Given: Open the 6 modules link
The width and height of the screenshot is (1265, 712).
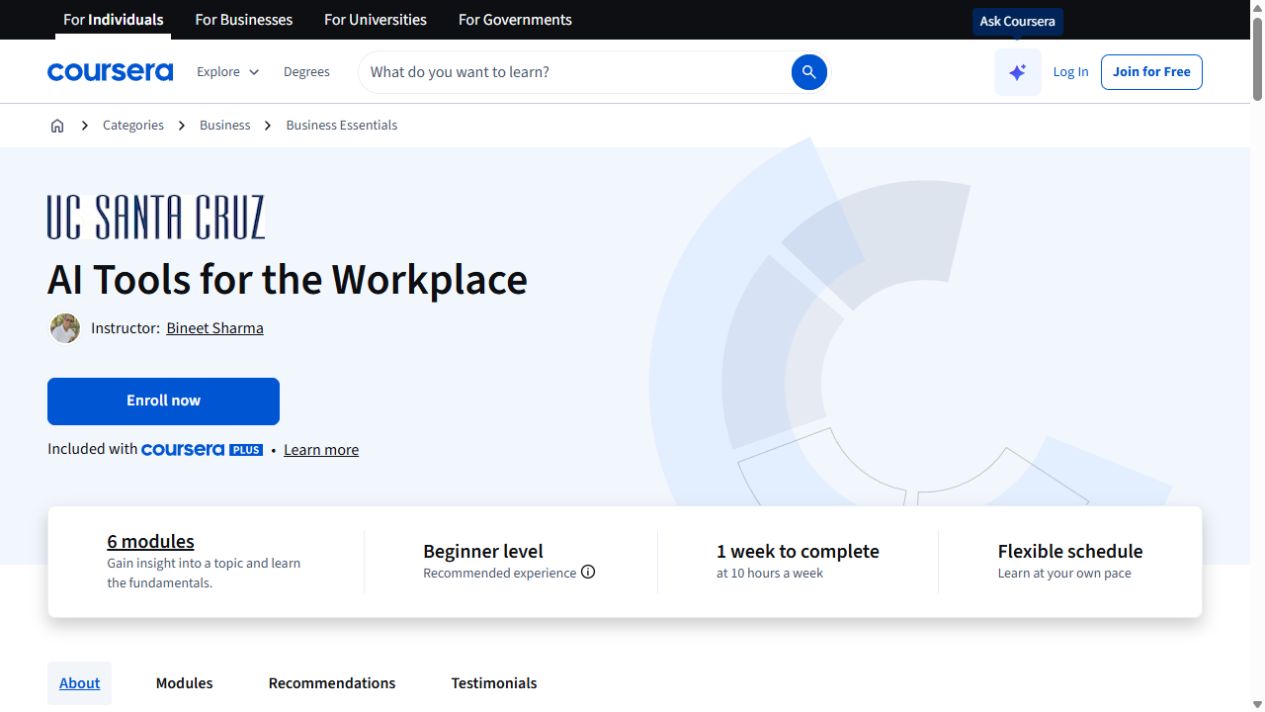Looking at the screenshot, I should (x=150, y=541).
